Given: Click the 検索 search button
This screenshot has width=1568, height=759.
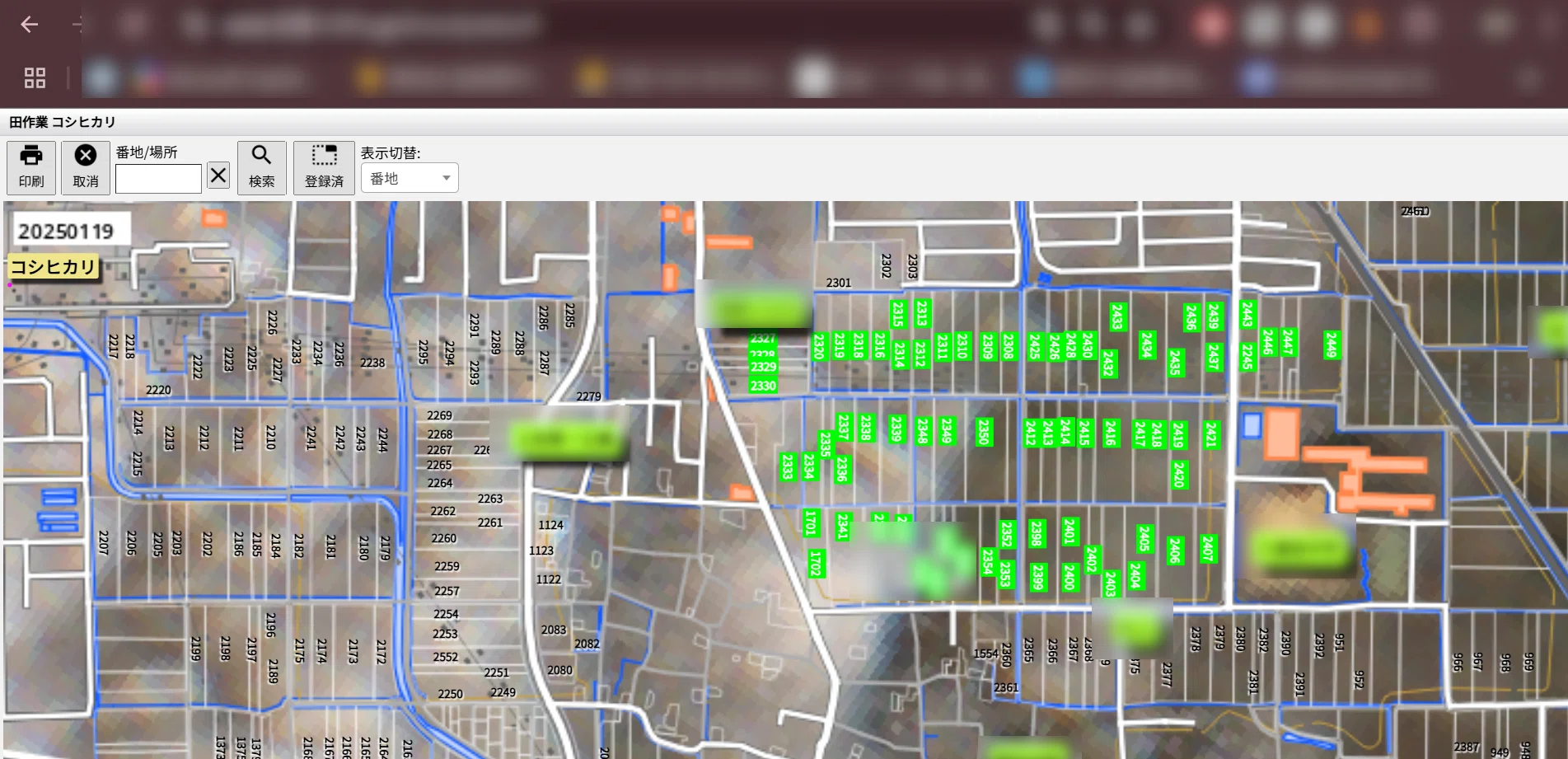Looking at the screenshot, I should [x=262, y=167].
